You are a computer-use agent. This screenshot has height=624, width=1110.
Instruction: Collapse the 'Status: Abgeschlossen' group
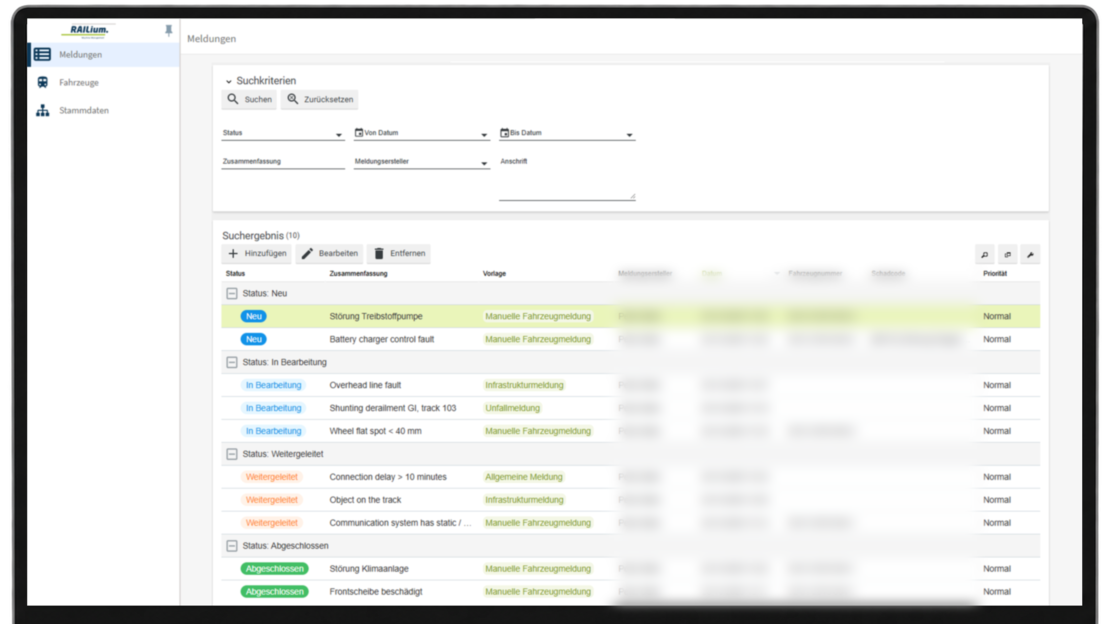pyautogui.click(x=231, y=546)
